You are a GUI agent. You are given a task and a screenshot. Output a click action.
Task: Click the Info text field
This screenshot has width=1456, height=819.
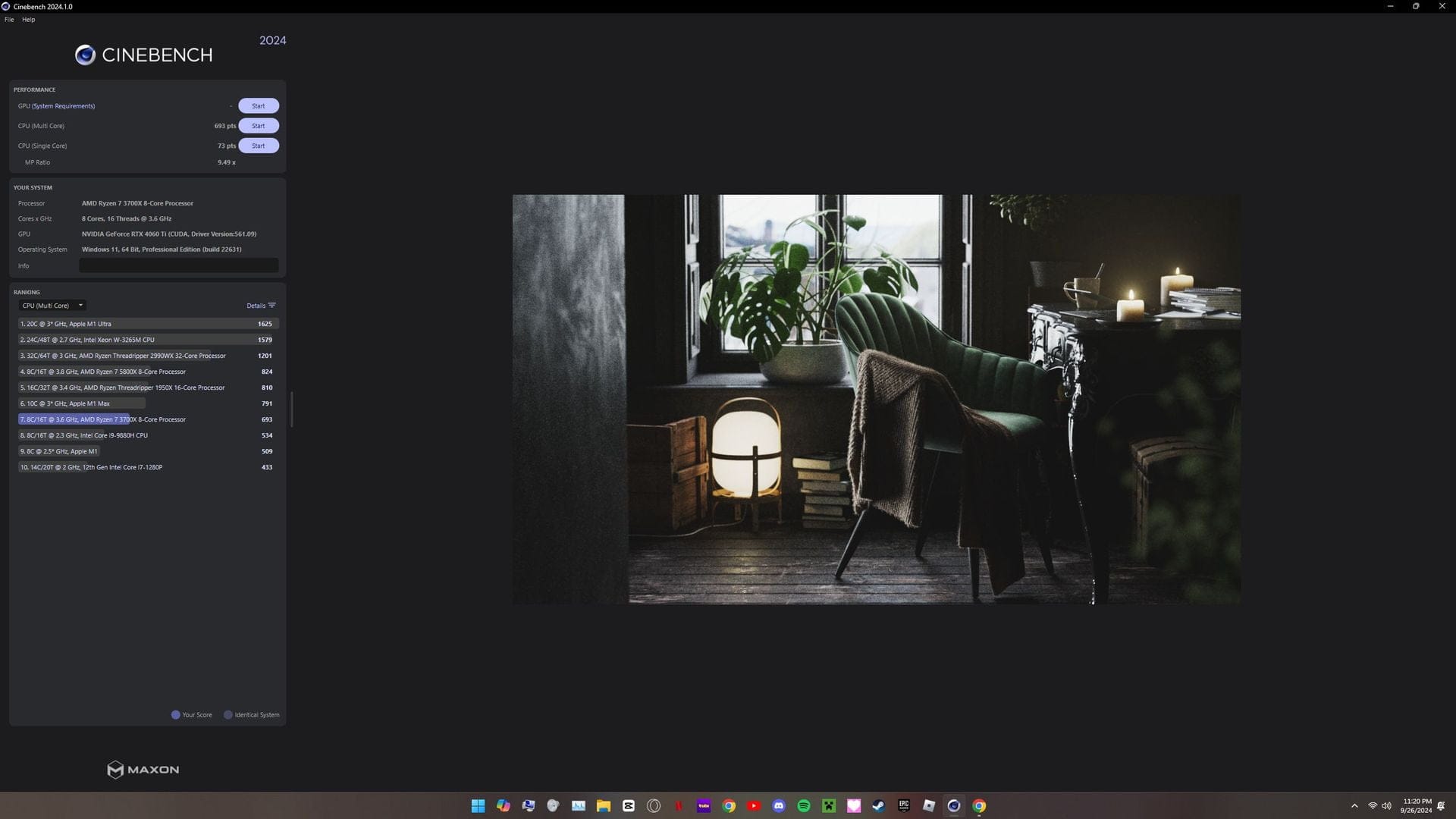pyautogui.click(x=179, y=265)
